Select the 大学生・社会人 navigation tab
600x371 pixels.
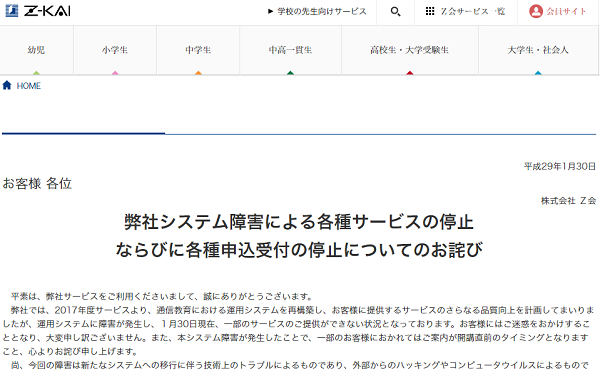tap(538, 50)
